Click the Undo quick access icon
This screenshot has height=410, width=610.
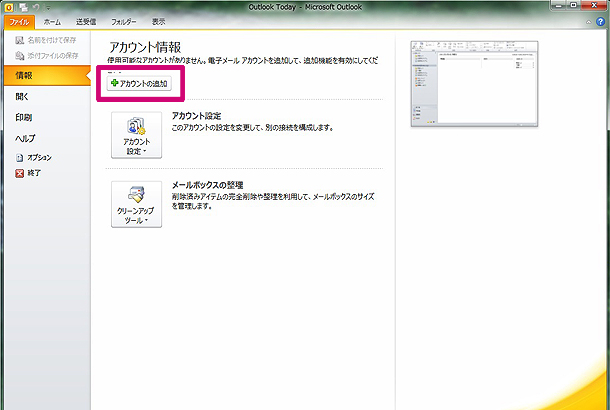(36, 7)
